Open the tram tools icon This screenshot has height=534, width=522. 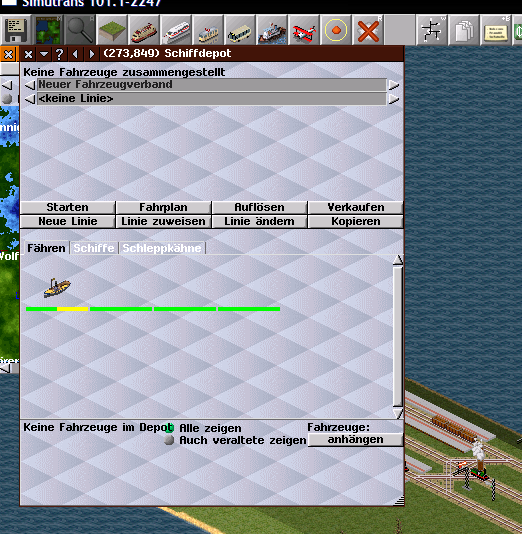208,30
